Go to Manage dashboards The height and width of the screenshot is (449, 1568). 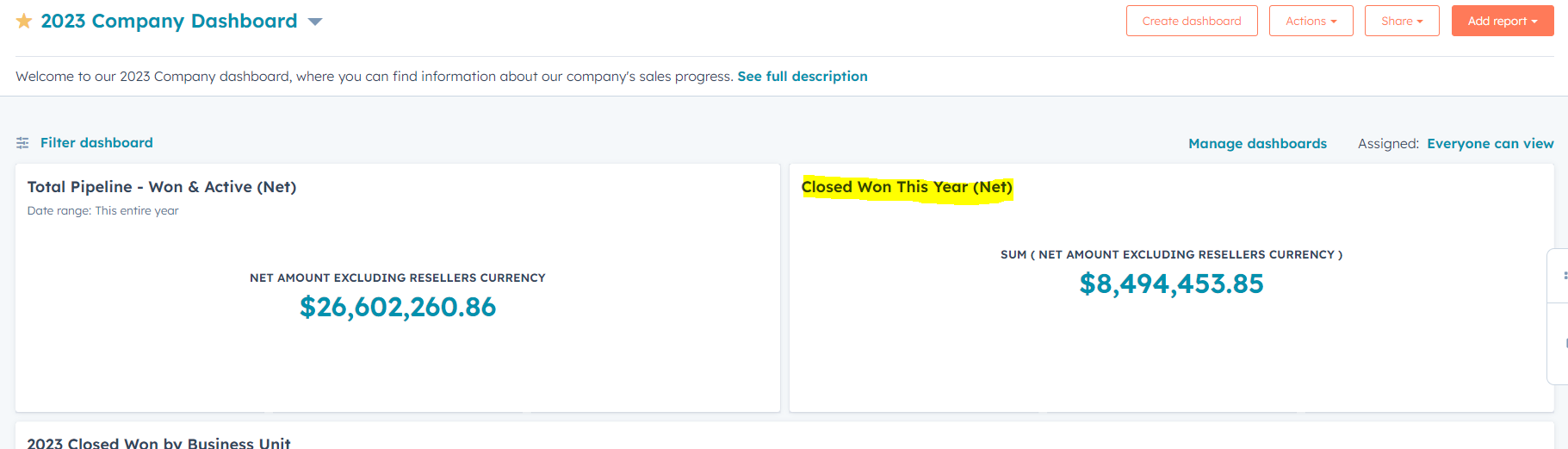click(x=1257, y=144)
